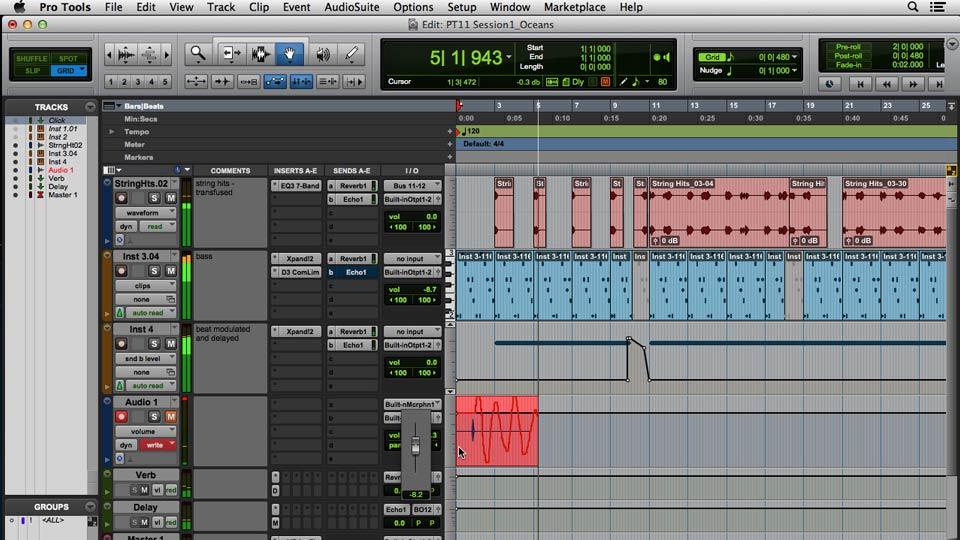
Task: Click highlighted Echo1 send on Inst 3.04
Action: (355, 272)
